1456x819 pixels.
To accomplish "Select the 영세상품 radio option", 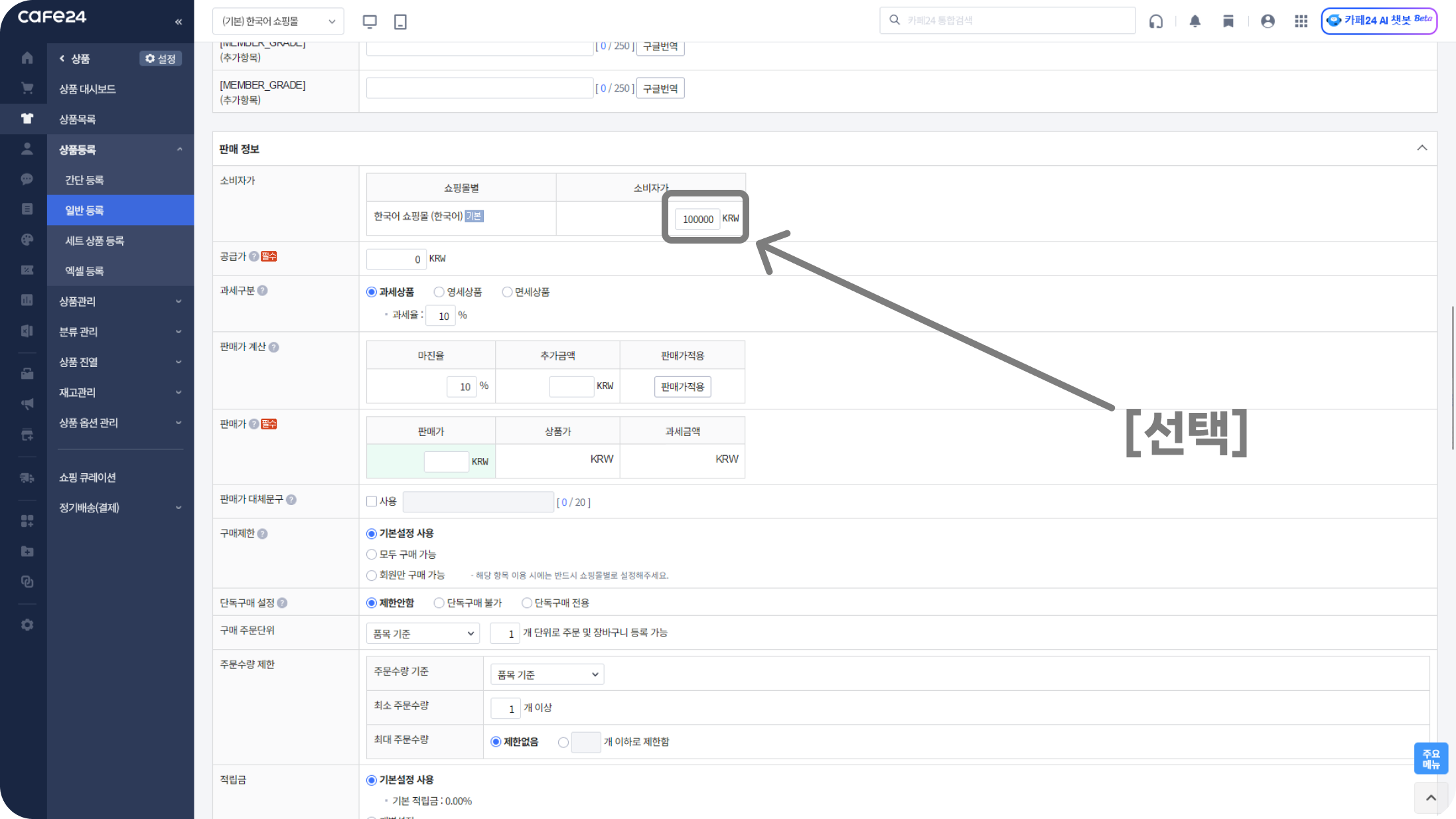I will [439, 292].
